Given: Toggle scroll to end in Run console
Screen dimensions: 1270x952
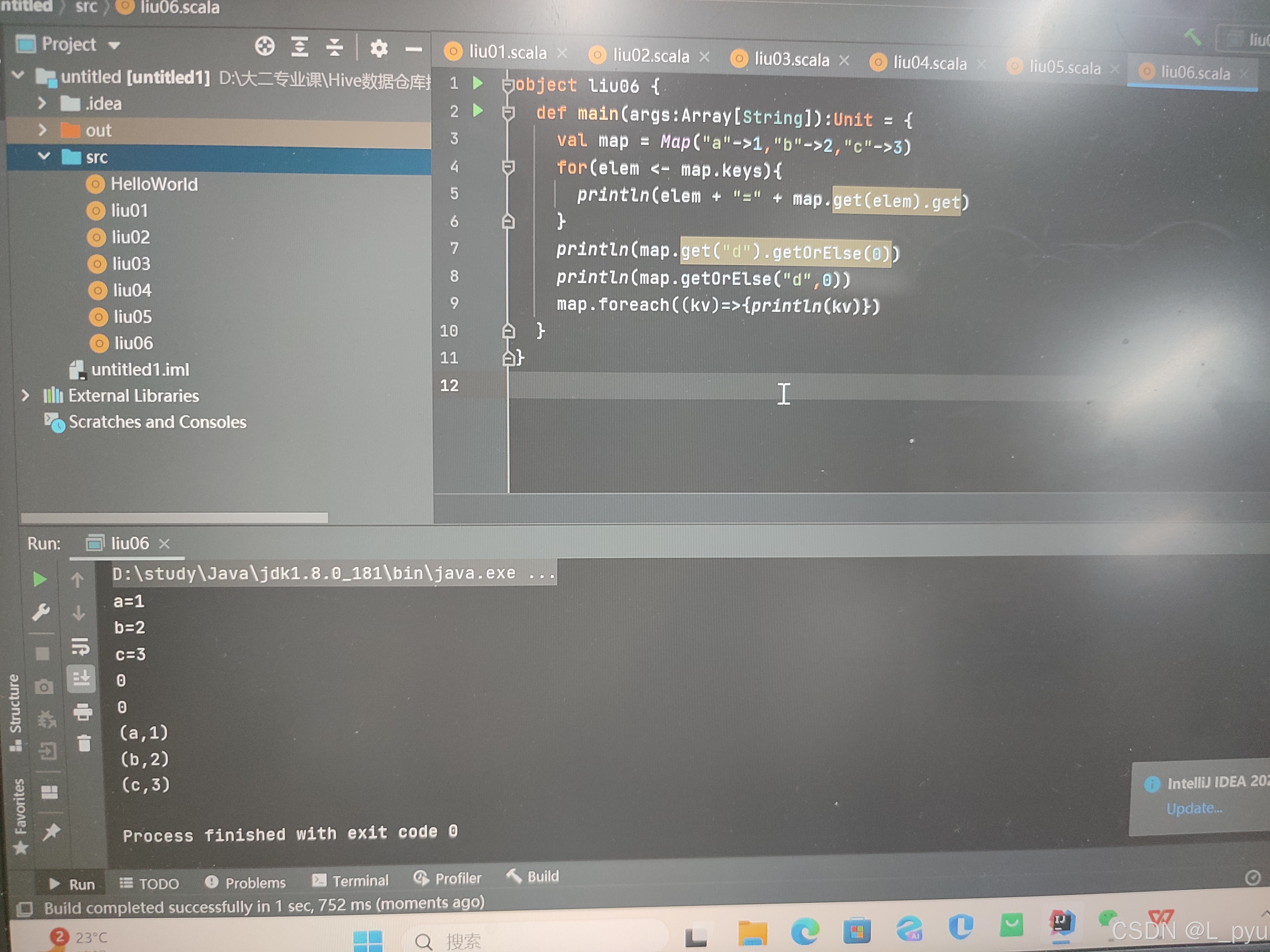Looking at the screenshot, I should click(81, 679).
